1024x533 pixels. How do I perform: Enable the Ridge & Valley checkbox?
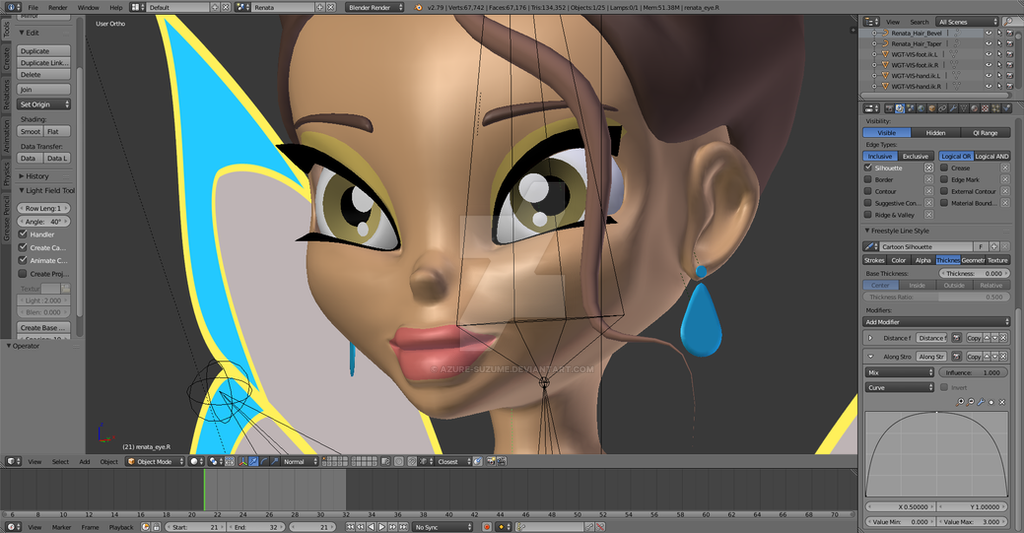[868, 215]
